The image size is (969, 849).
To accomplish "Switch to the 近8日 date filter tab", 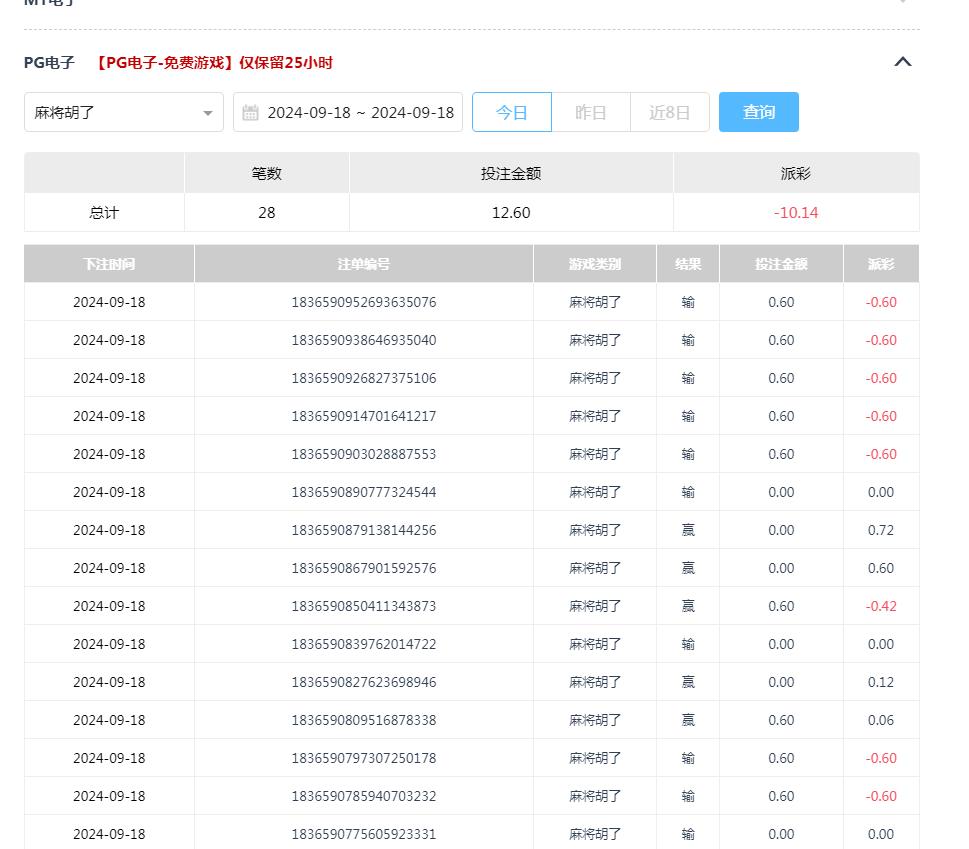I will (669, 112).
